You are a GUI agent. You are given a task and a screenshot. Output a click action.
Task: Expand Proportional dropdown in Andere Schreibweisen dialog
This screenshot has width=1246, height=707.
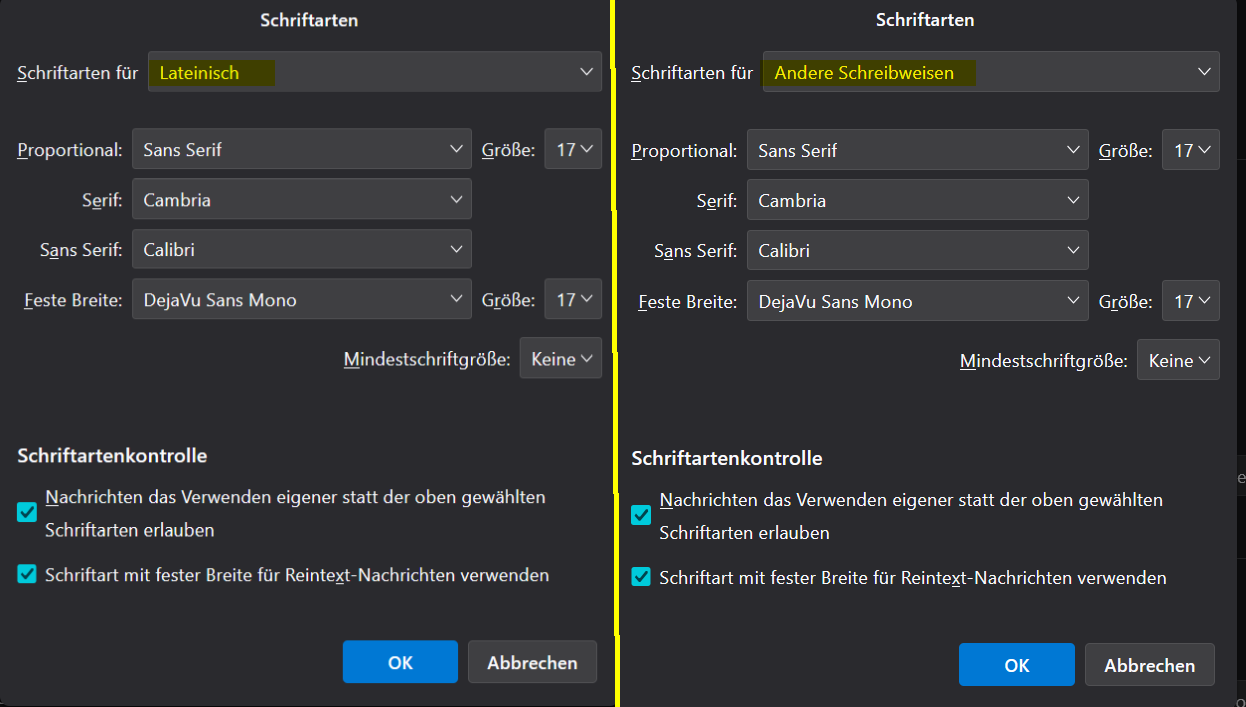pos(917,151)
